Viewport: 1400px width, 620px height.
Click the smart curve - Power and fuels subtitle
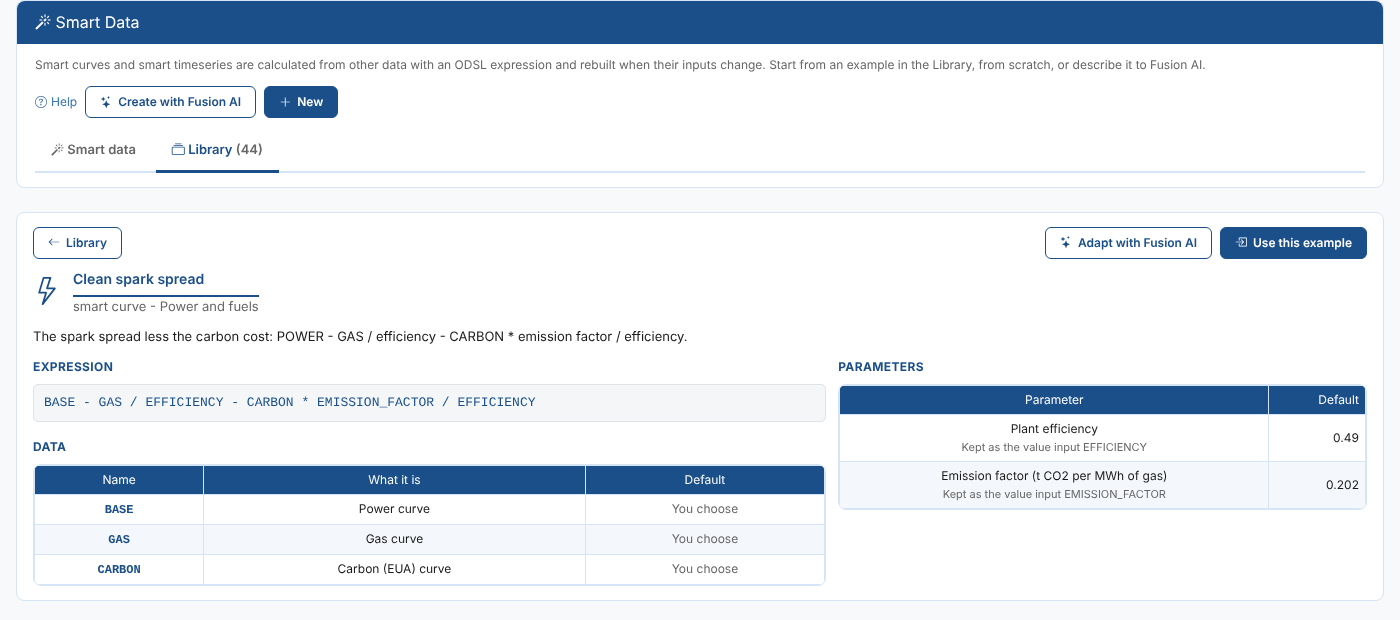166,306
